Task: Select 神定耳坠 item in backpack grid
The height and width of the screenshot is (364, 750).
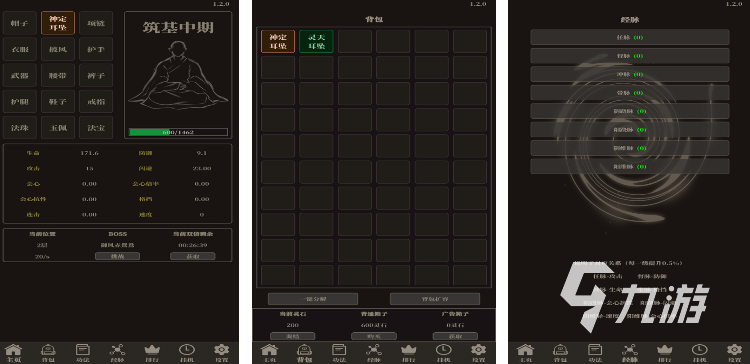Action: pos(278,41)
